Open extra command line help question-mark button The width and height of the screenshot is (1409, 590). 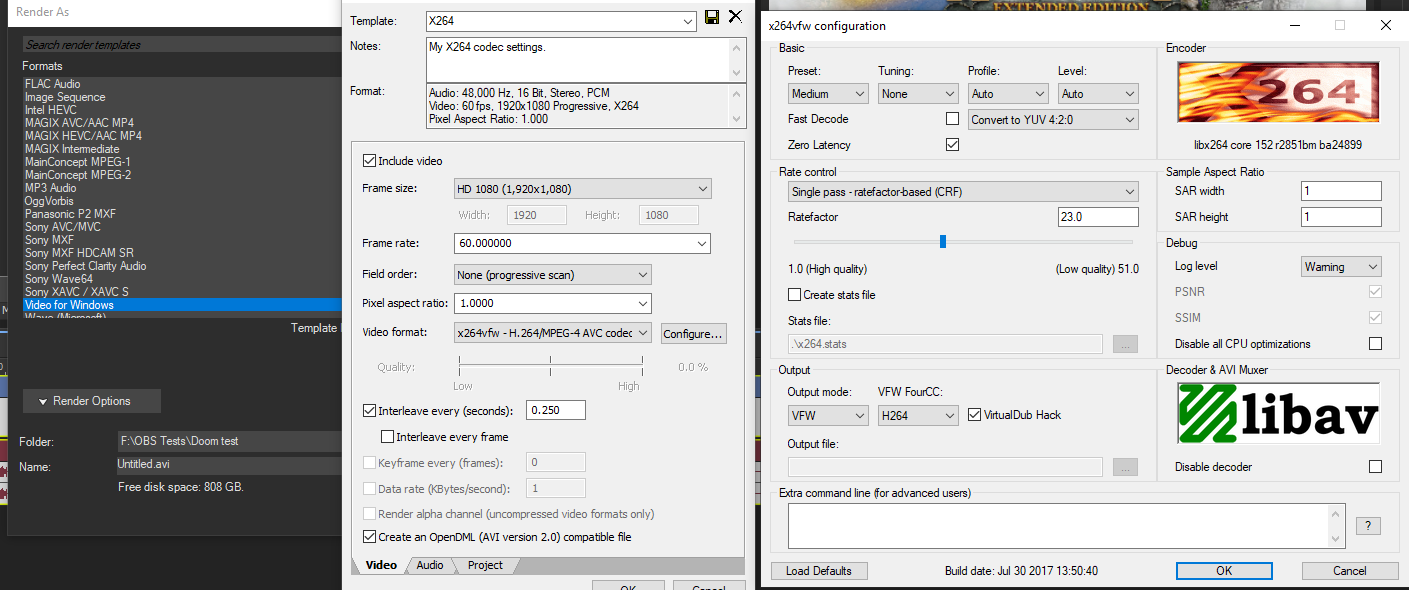[x=1367, y=526]
